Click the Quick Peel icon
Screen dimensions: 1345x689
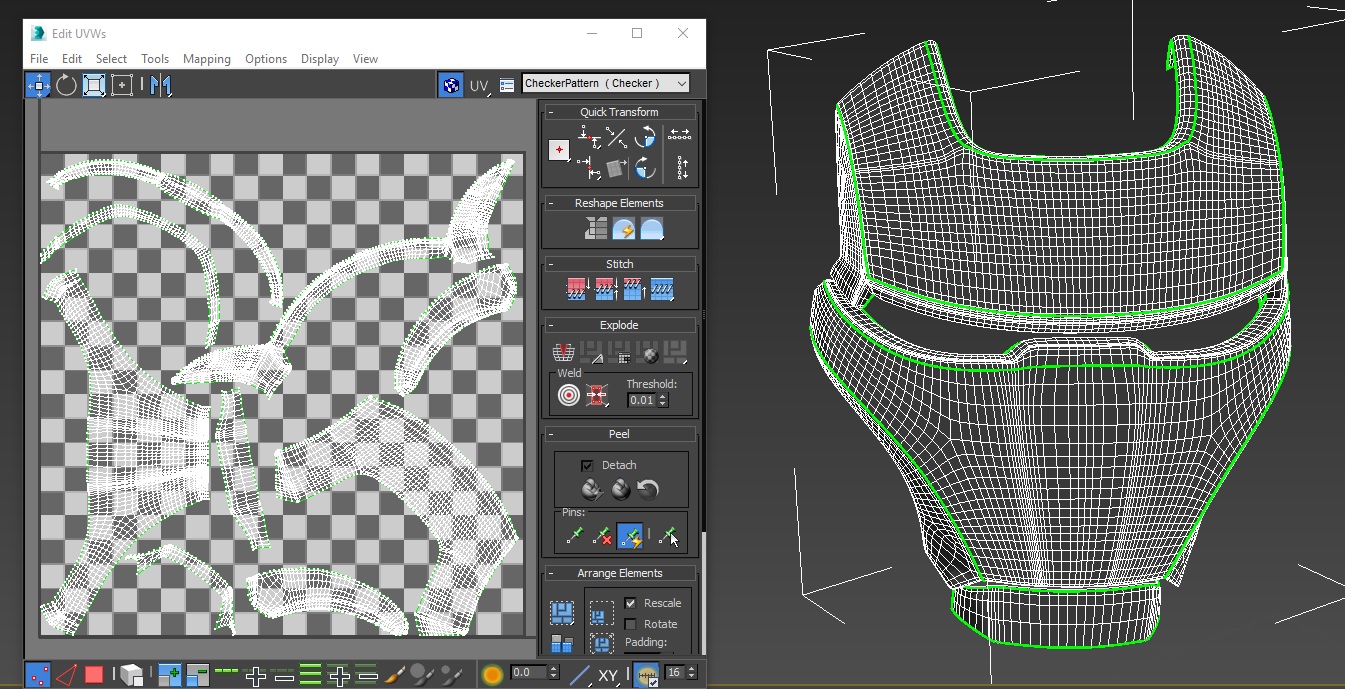coord(592,490)
